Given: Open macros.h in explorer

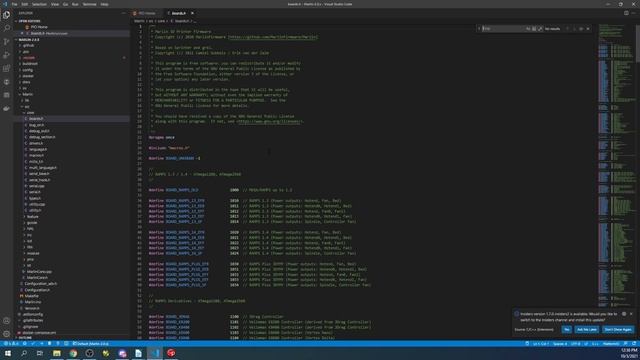Looking at the screenshot, I should pyautogui.click(x=36, y=156).
